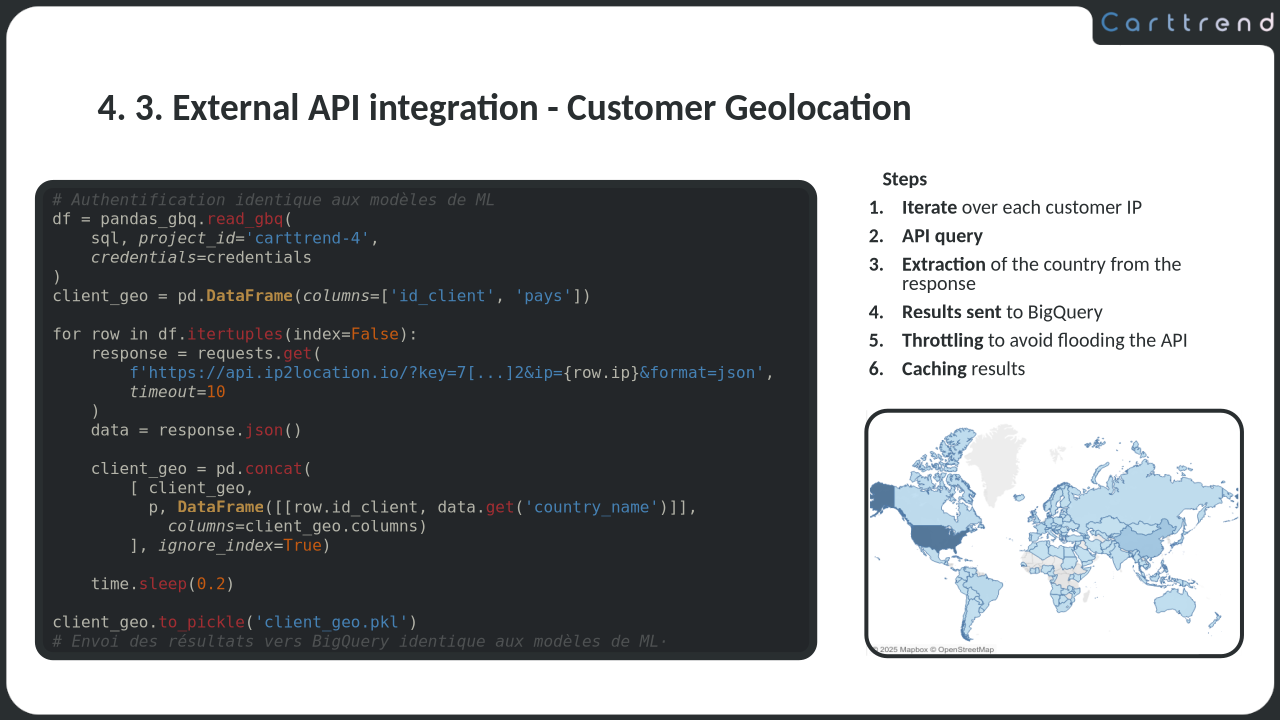The image size is (1280, 720).
Task: Click the 'time.sleep(0.2)' code line
Action: click(162, 584)
